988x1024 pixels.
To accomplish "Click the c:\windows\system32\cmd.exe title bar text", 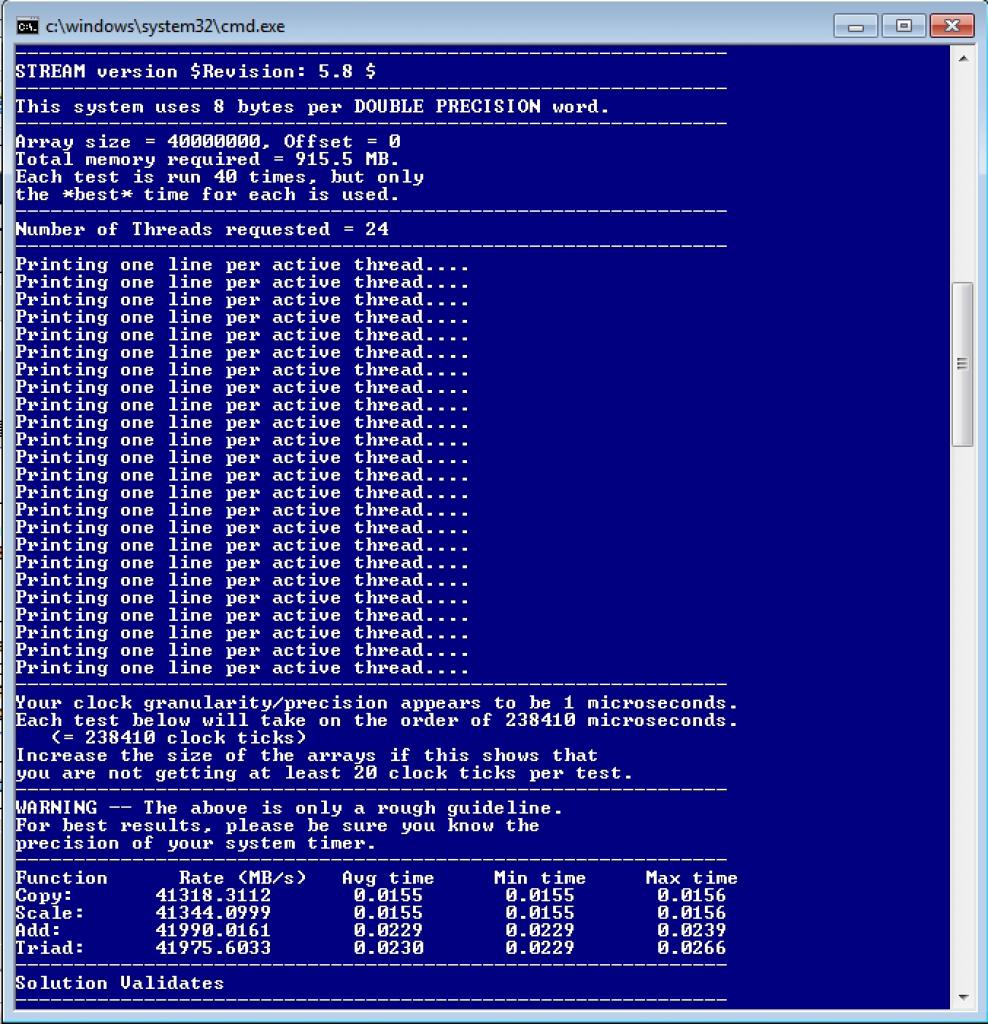I will coord(165,26).
